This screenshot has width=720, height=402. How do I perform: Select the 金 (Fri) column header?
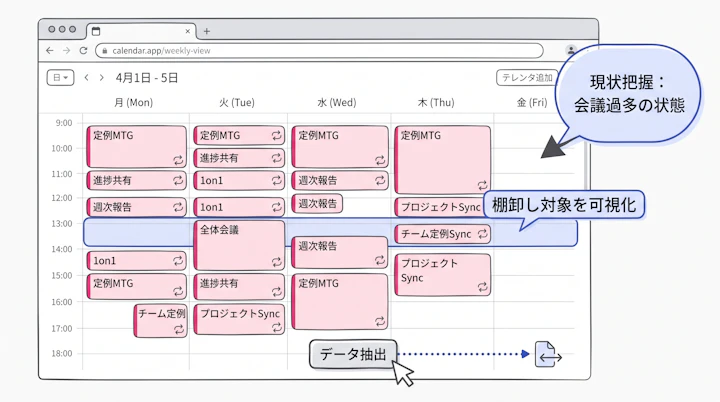[532, 102]
